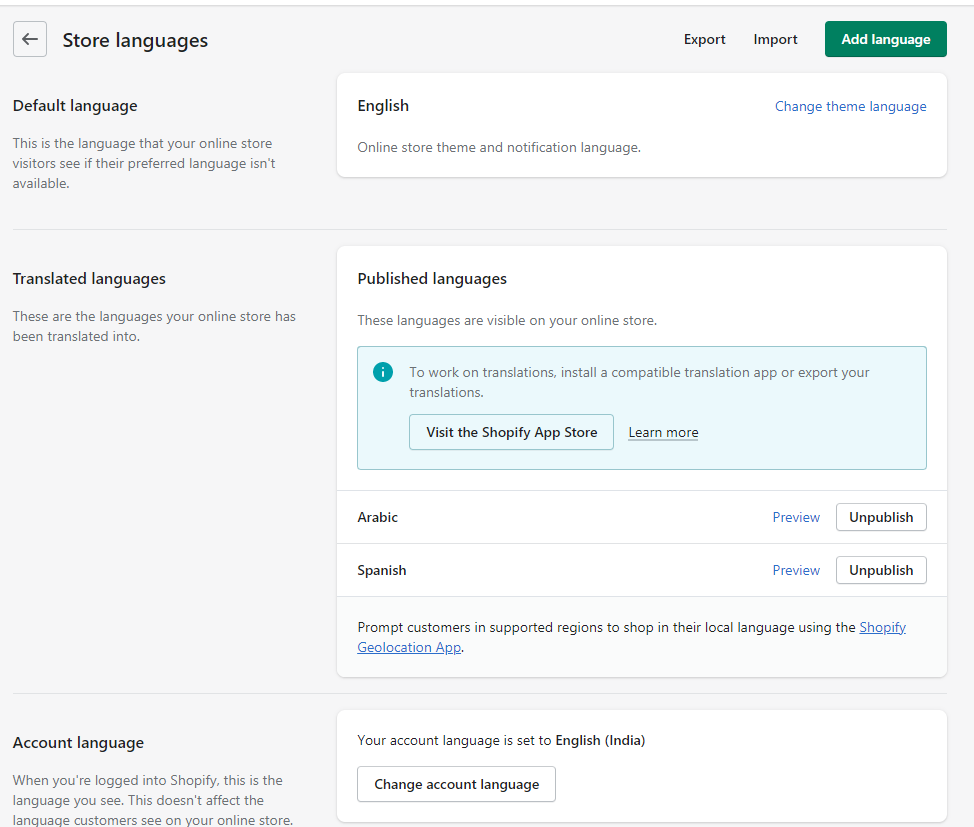The height and width of the screenshot is (827, 974).
Task: Click the English default language label
Action: click(x=383, y=106)
